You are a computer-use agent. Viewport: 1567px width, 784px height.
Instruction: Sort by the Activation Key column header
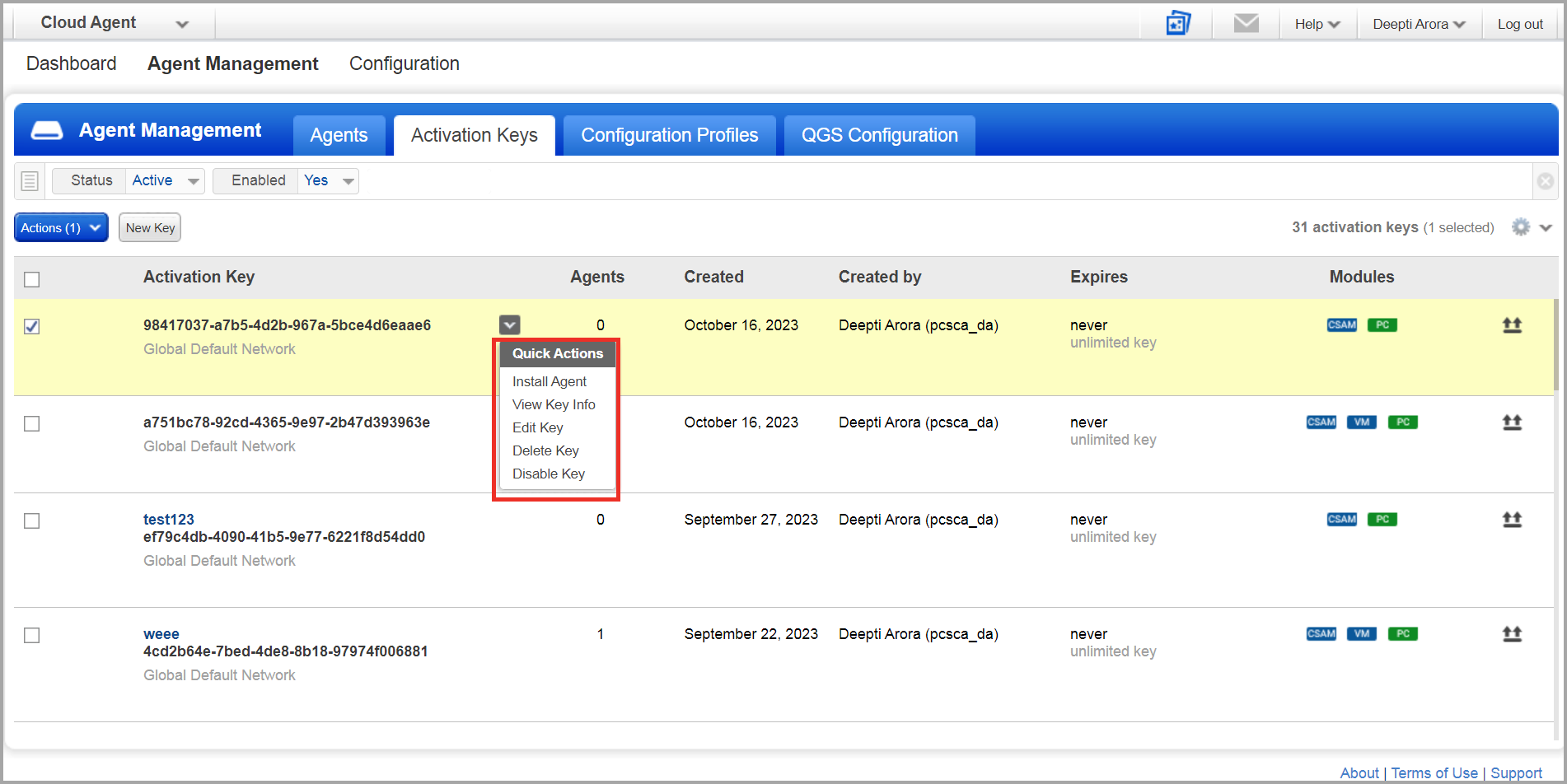[199, 277]
